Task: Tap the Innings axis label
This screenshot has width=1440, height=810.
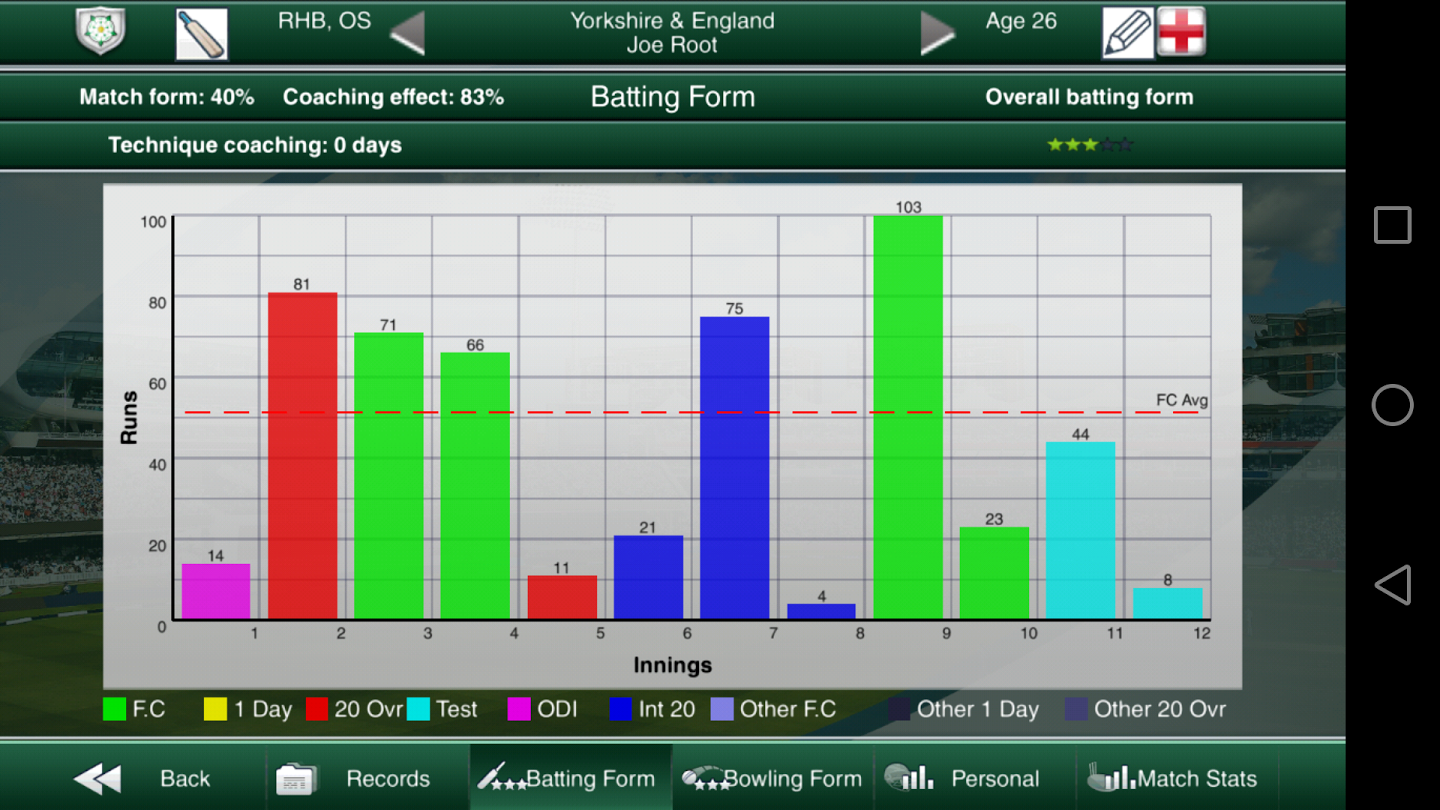Action: 673,665
